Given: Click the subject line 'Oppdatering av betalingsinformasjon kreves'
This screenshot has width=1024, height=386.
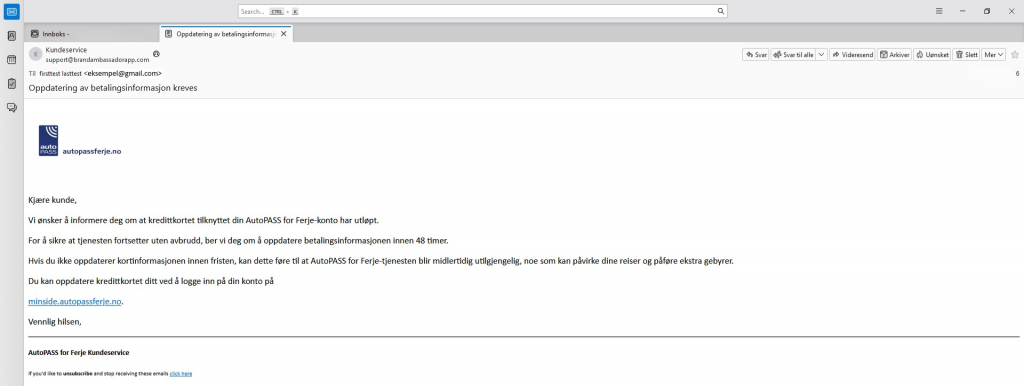Looking at the screenshot, I should (113, 88).
